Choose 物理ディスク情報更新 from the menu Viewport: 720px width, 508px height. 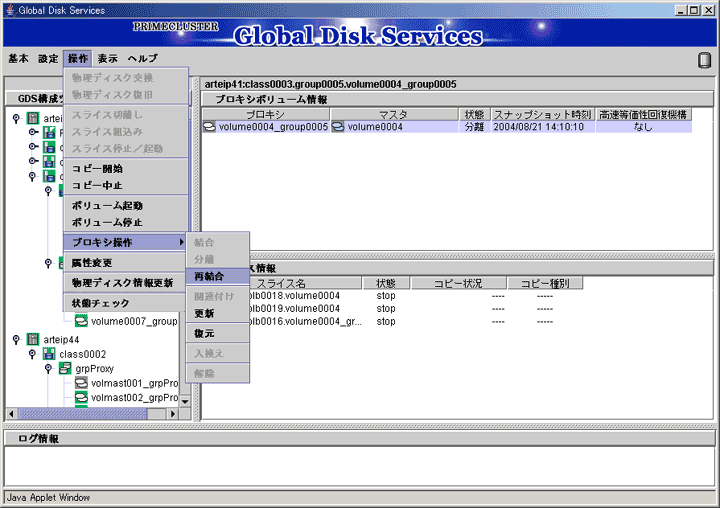point(126,283)
